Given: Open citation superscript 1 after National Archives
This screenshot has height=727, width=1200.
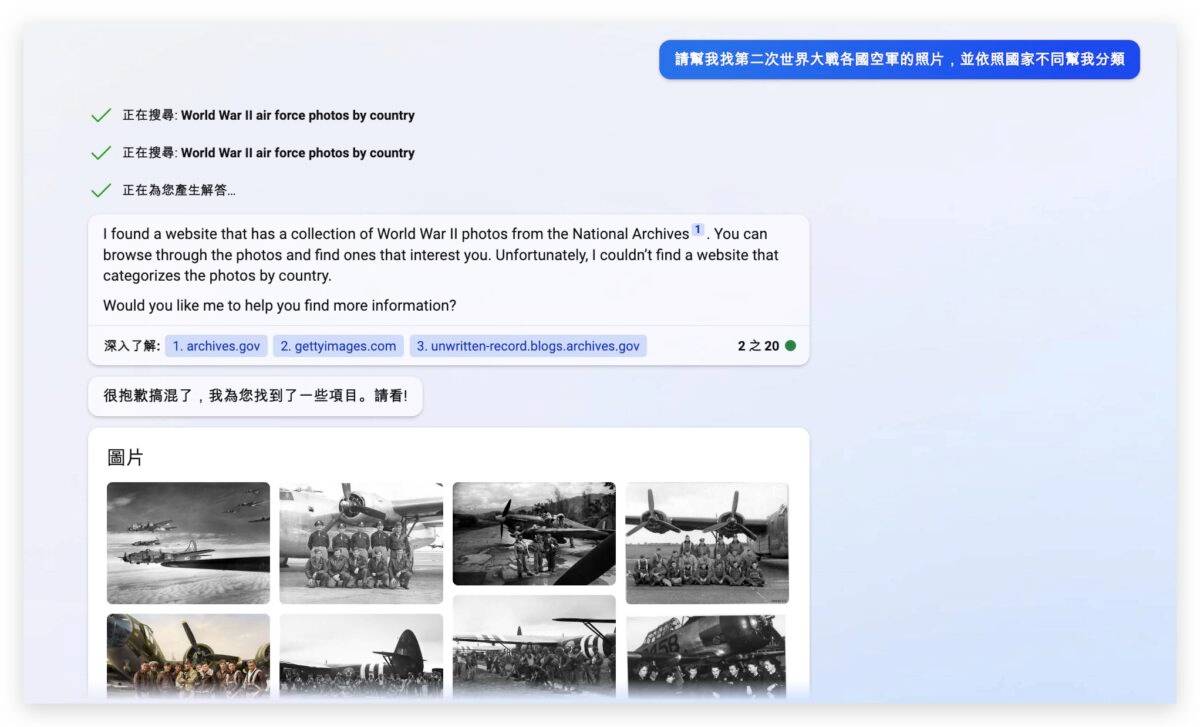Looking at the screenshot, I should click(x=698, y=230).
